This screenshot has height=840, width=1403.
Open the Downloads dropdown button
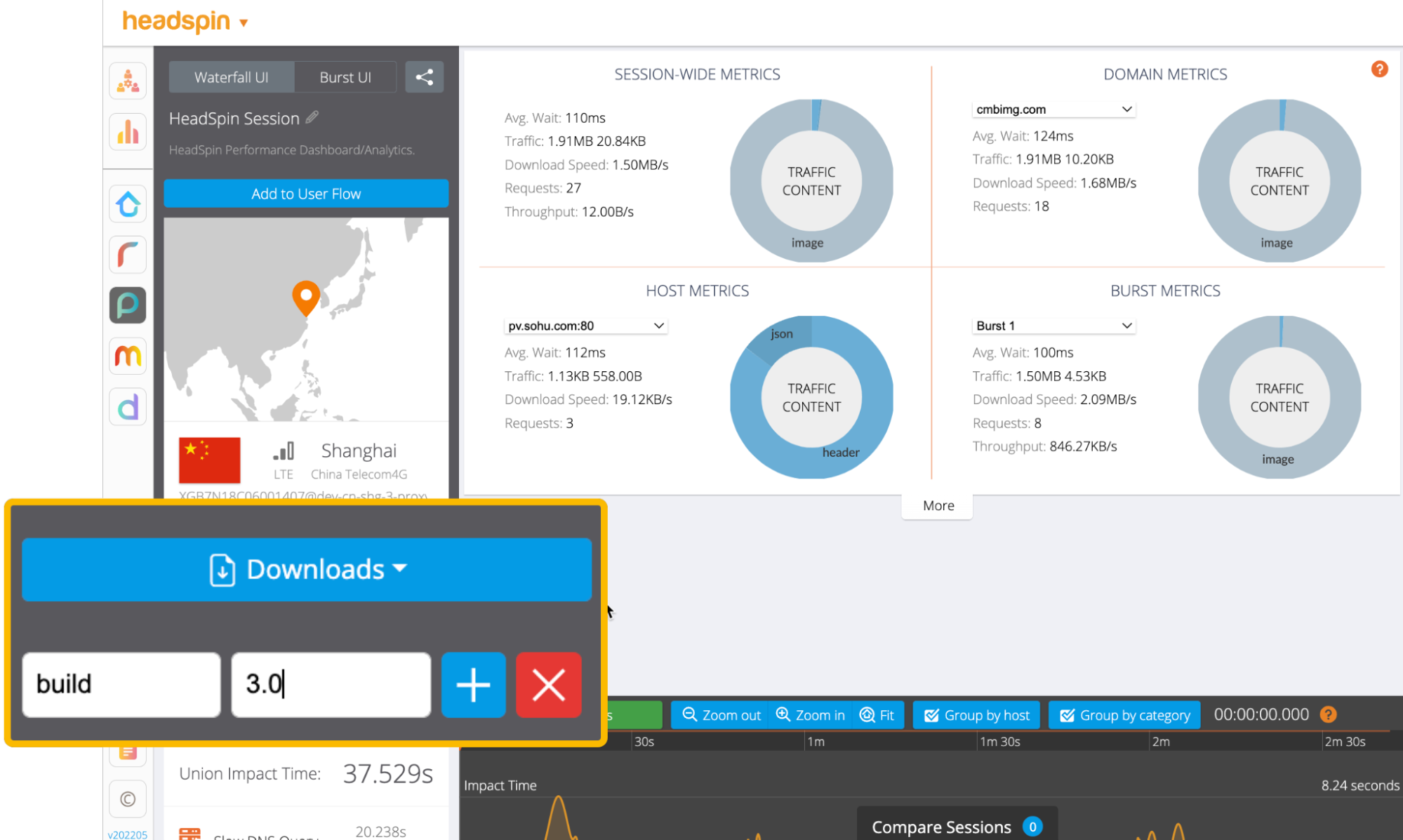click(307, 569)
